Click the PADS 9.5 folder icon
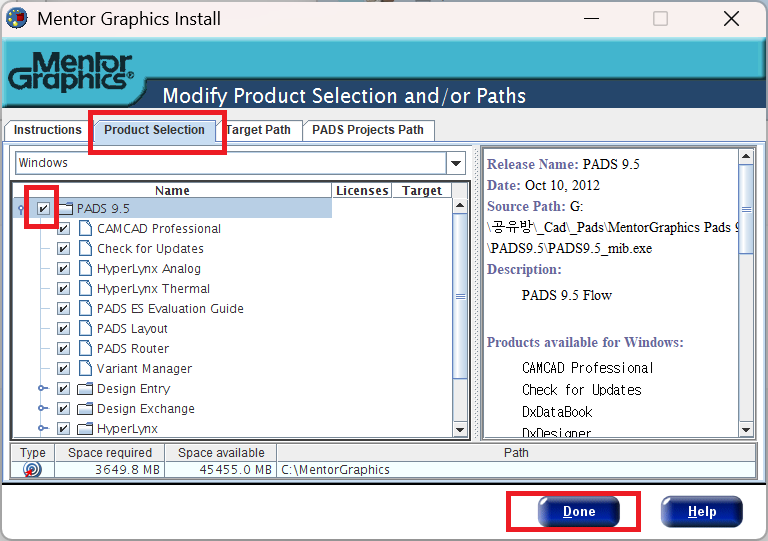 (66, 209)
